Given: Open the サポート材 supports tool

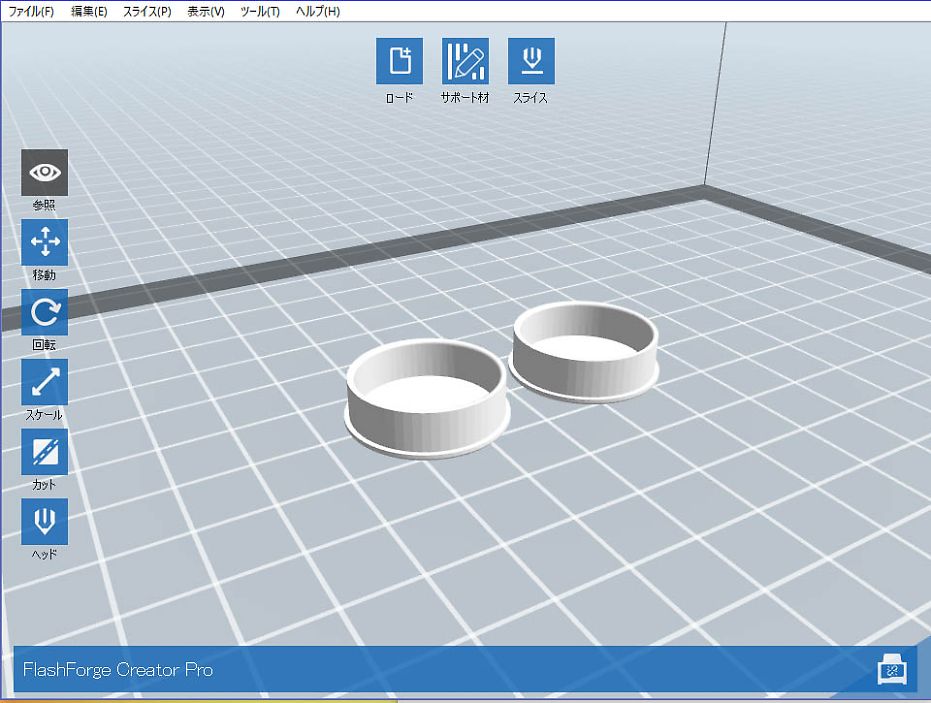Looking at the screenshot, I should click(465, 61).
